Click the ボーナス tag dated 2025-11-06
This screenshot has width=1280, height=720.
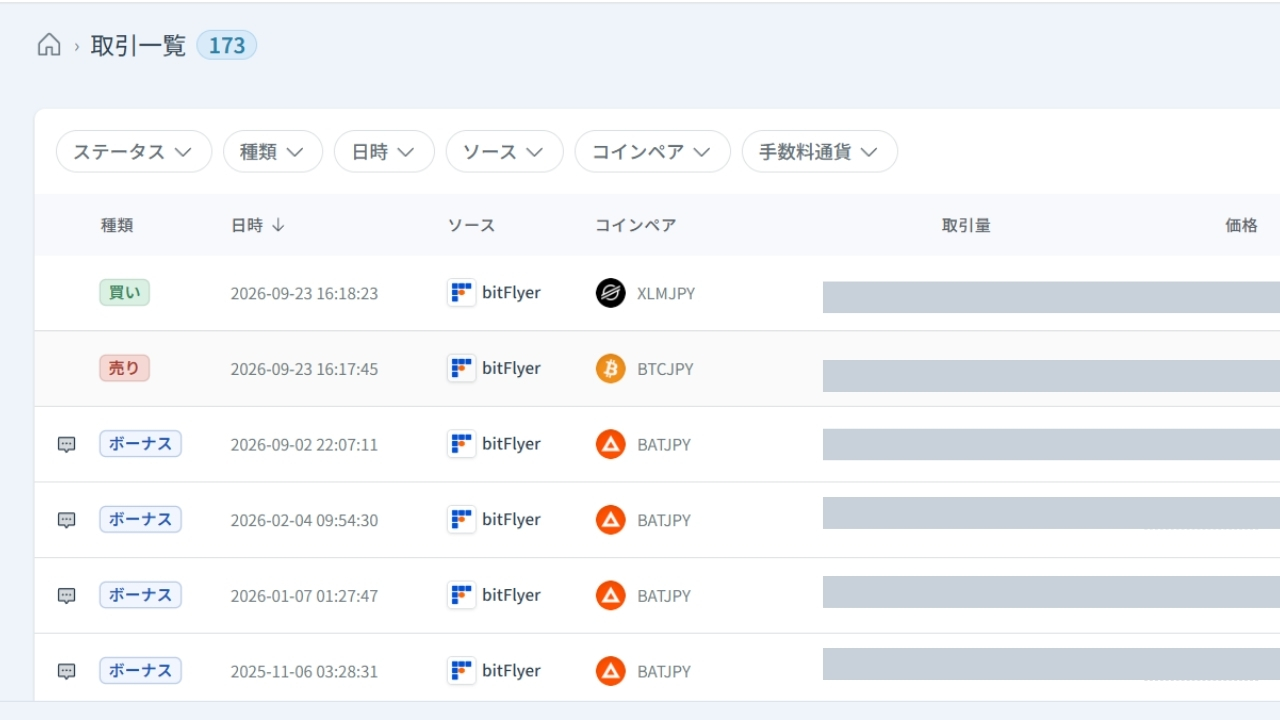[140, 670]
